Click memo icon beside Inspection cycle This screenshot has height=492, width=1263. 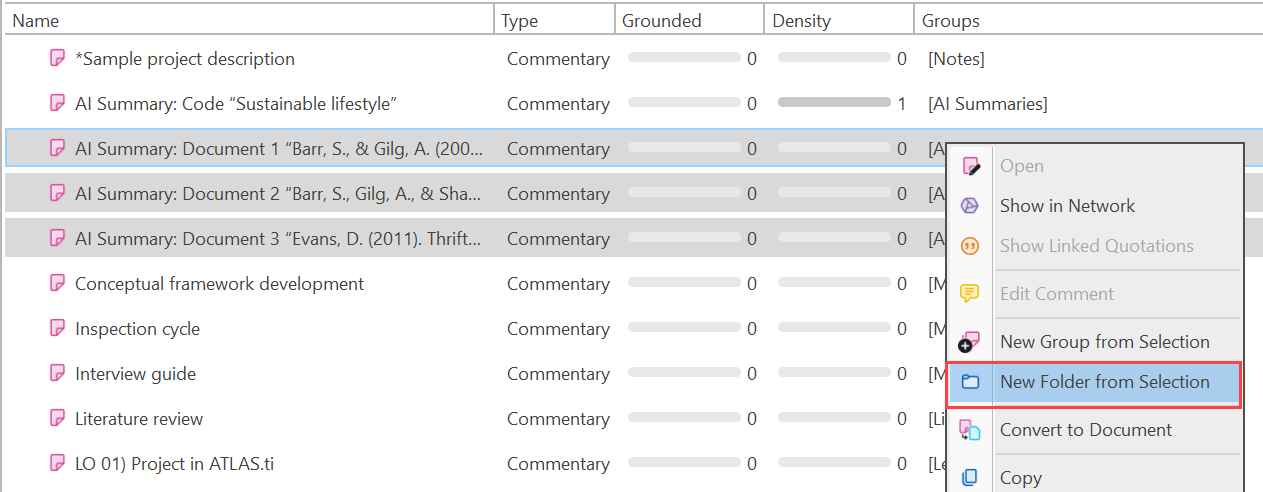pyautogui.click(x=58, y=329)
